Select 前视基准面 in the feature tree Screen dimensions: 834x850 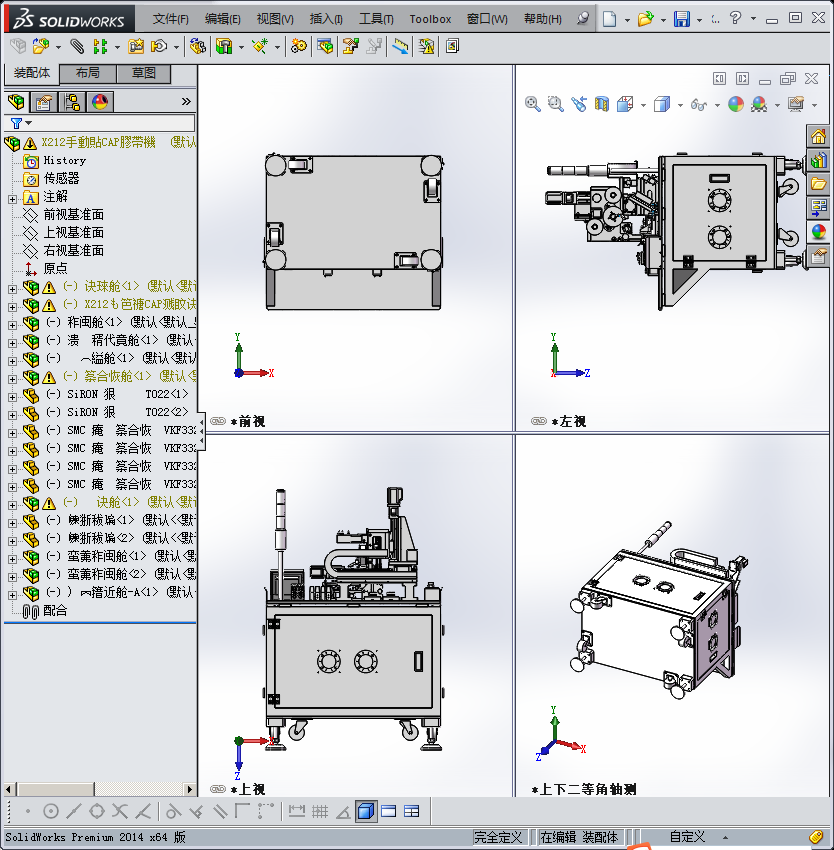73,215
